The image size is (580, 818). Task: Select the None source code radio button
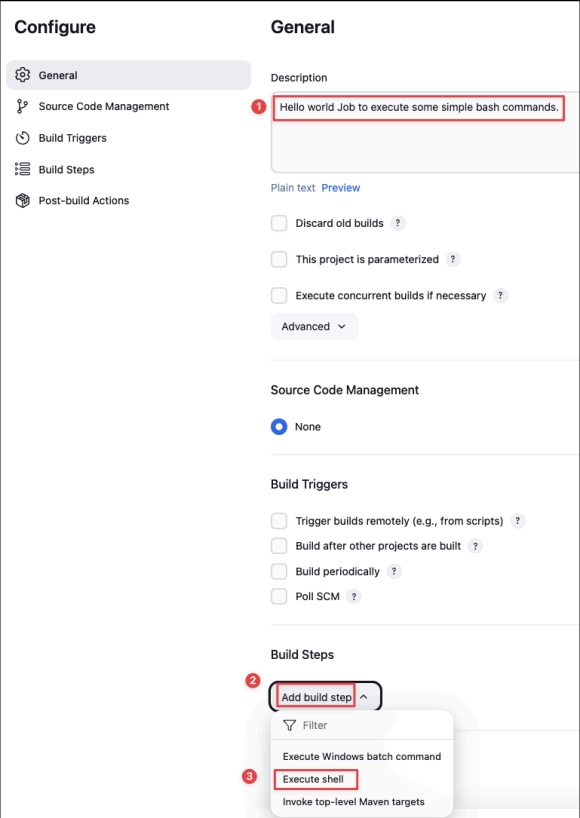tap(279, 427)
